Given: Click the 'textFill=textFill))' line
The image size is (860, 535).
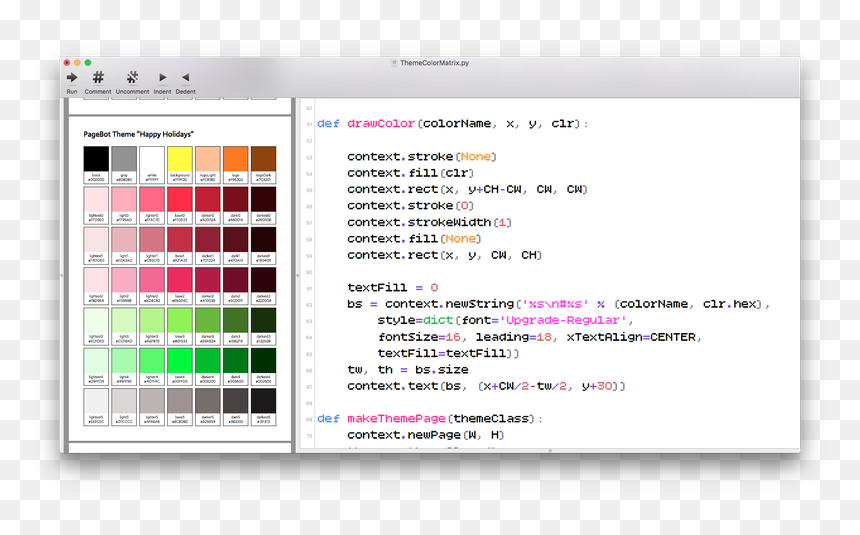Looking at the screenshot, I should coord(448,353).
